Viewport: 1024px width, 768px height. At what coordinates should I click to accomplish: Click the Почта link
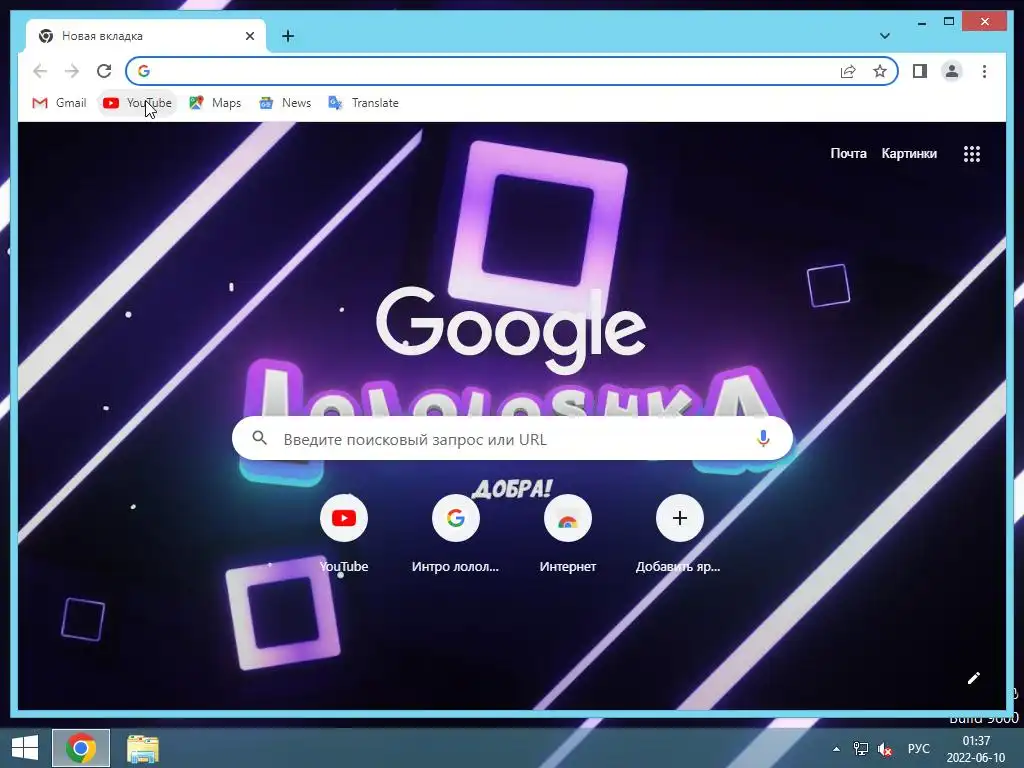(848, 153)
